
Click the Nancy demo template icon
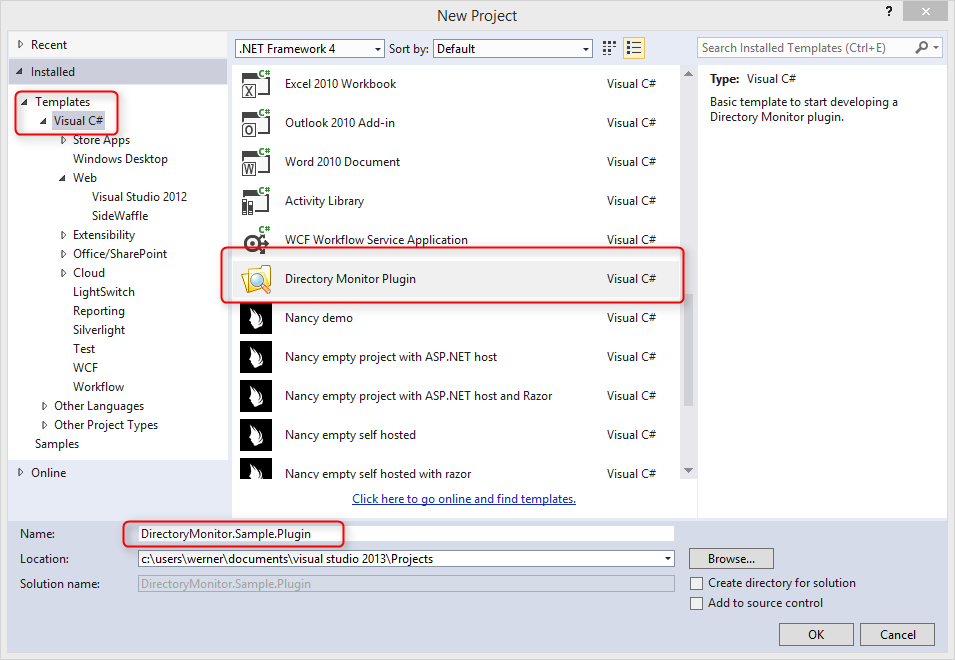[256, 318]
